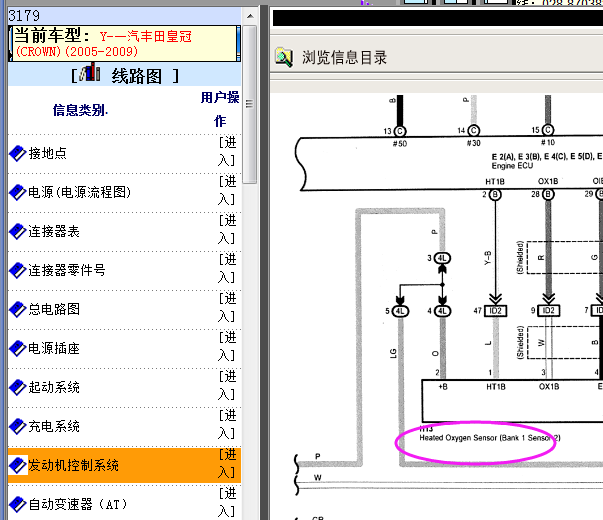This screenshot has width=603, height=520.
Task: Click [进入] link for 起动系统
Action: 227,385
